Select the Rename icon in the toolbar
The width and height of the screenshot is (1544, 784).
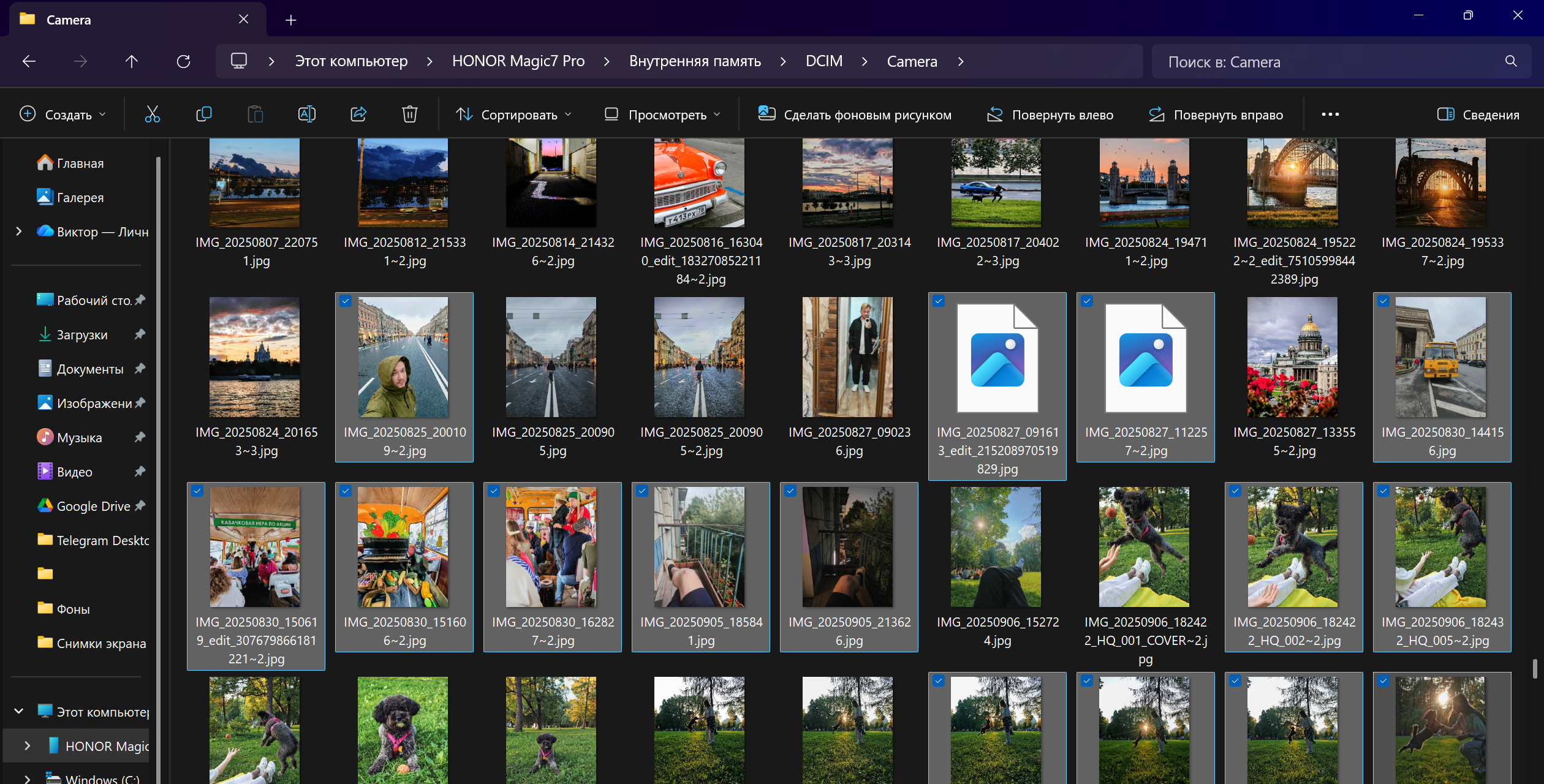307,114
